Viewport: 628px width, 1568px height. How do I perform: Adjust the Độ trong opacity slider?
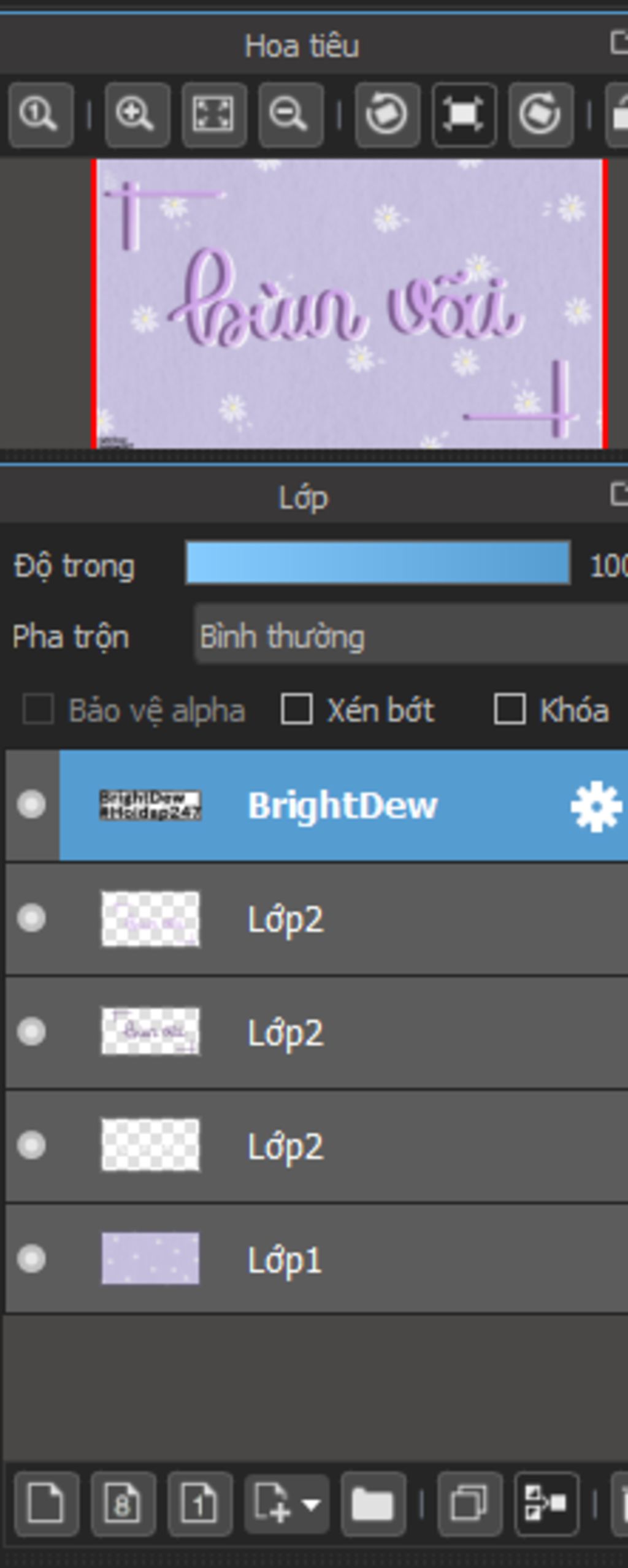pyautogui.click(x=378, y=562)
